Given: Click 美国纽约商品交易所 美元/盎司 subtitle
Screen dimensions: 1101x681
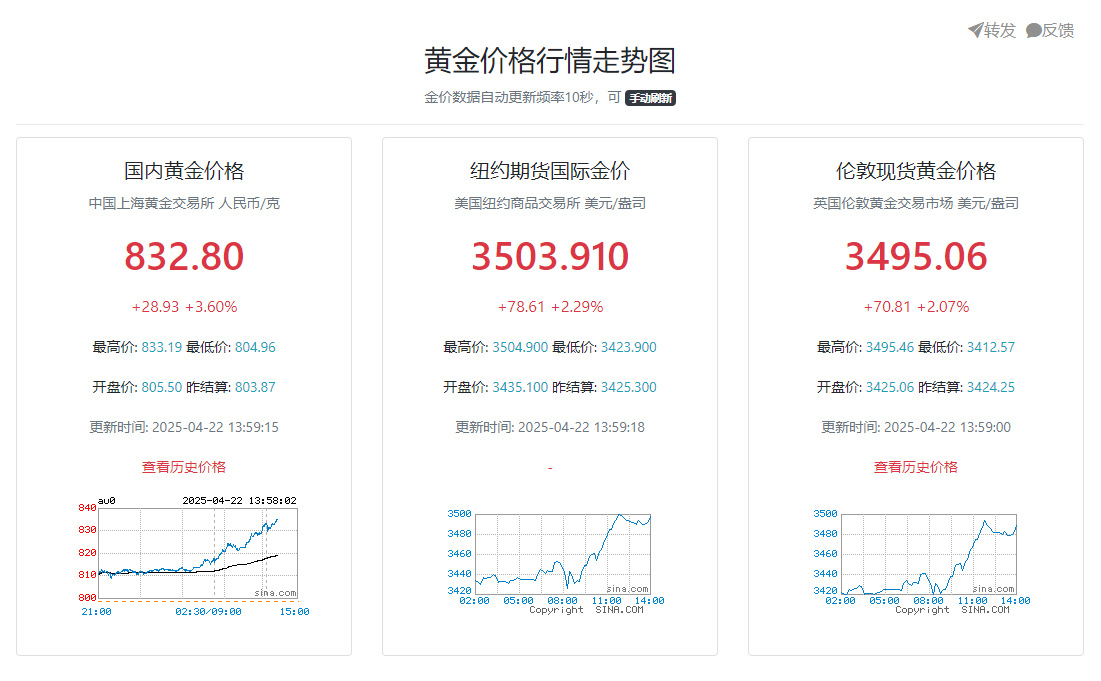Looking at the screenshot, I should [x=550, y=203].
